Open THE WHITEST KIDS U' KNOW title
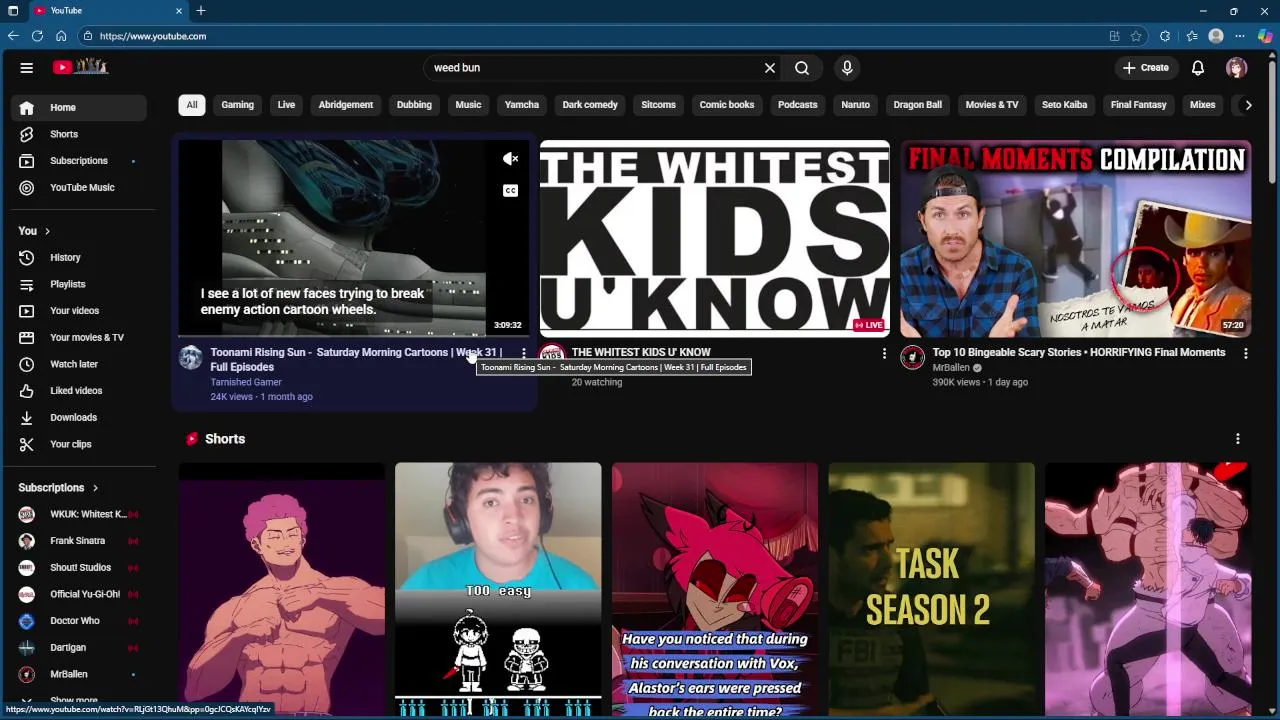This screenshot has width=1280, height=720. coord(641,352)
